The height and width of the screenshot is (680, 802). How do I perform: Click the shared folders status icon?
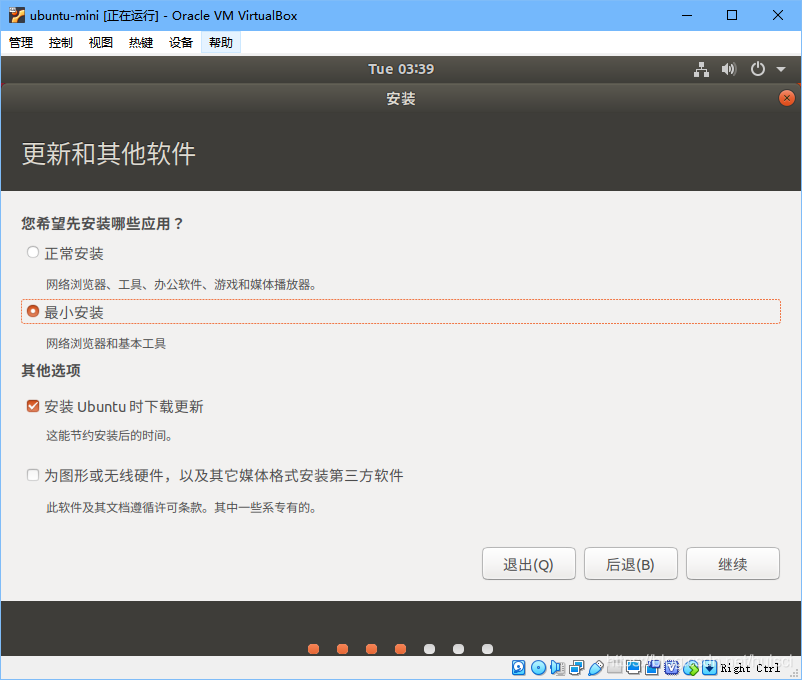click(614, 667)
